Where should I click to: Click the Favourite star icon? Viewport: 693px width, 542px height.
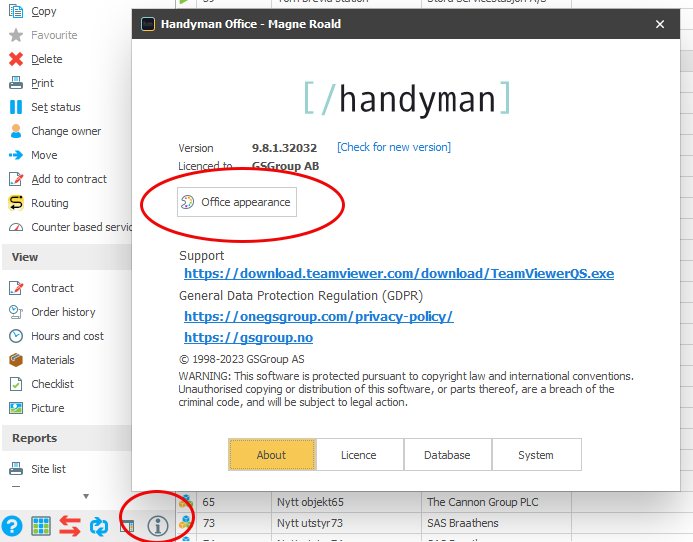[16, 35]
